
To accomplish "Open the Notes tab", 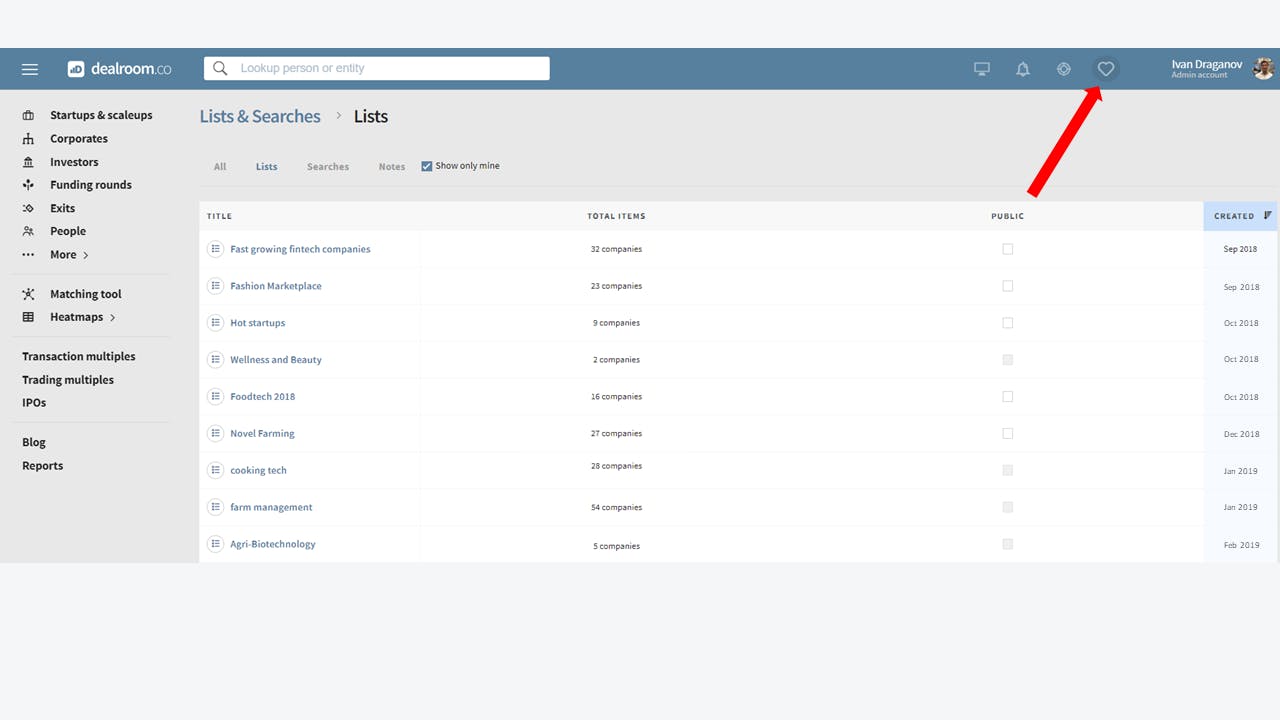I will coord(391,166).
